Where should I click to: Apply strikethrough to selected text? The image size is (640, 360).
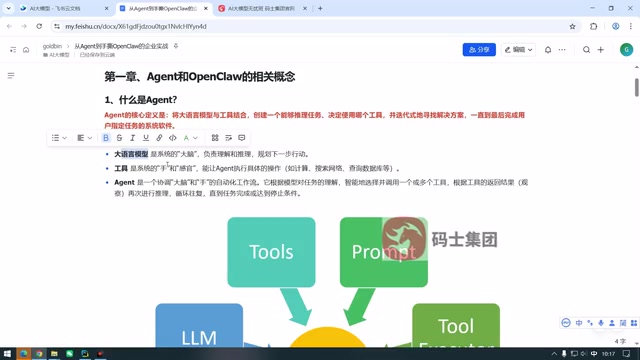click(x=119, y=138)
